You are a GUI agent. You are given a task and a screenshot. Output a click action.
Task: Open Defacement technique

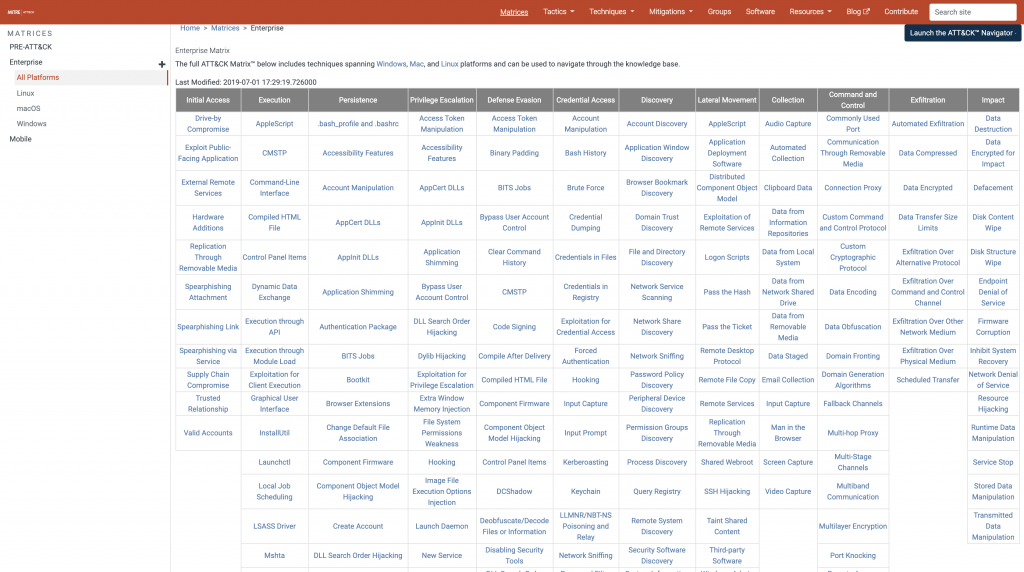(x=993, y=187)
